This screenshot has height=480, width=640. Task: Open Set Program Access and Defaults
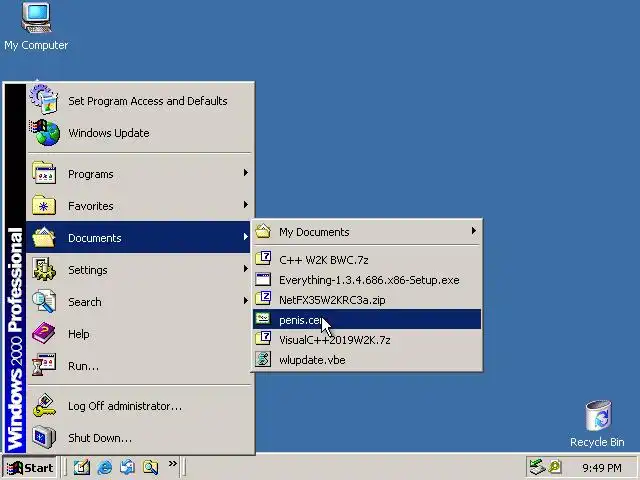(x=140, y=101)
